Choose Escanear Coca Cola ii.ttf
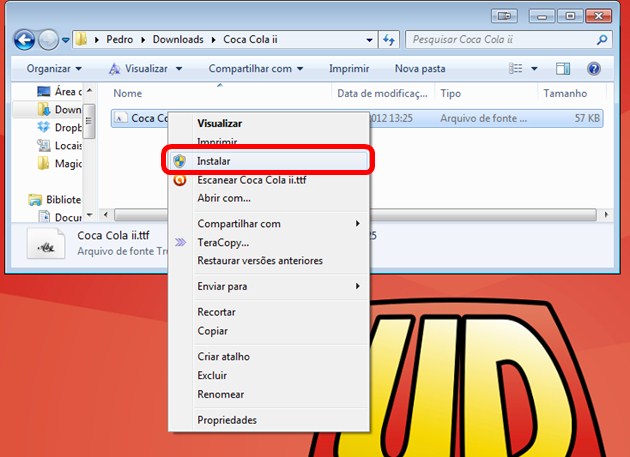 (x=252, y=180)
